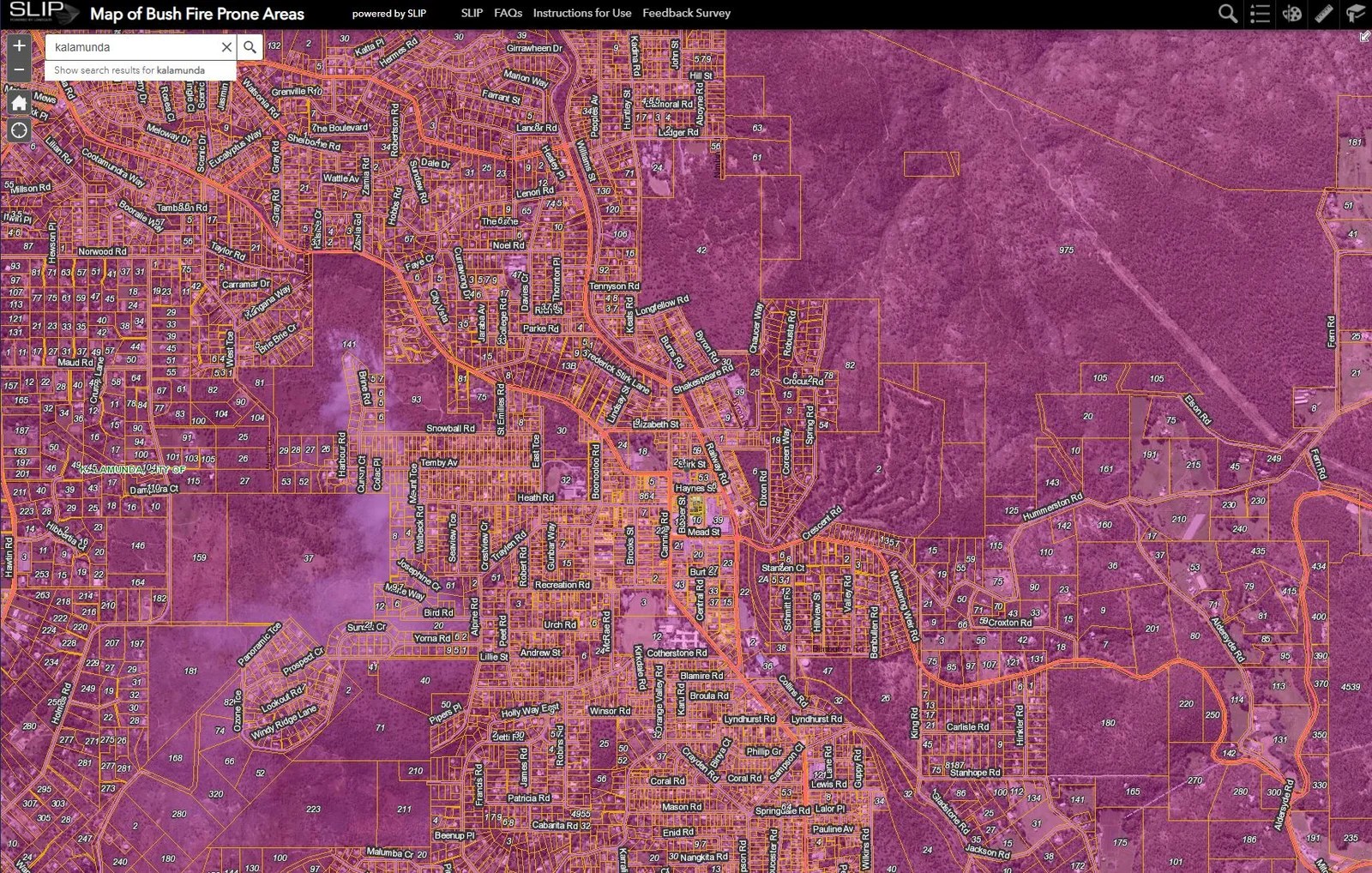Open the Feedback Survey menu item

pos(686,13)
